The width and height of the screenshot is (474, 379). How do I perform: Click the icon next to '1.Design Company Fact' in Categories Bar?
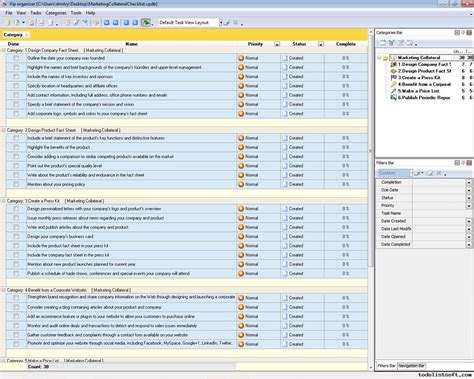coord(393,64)
